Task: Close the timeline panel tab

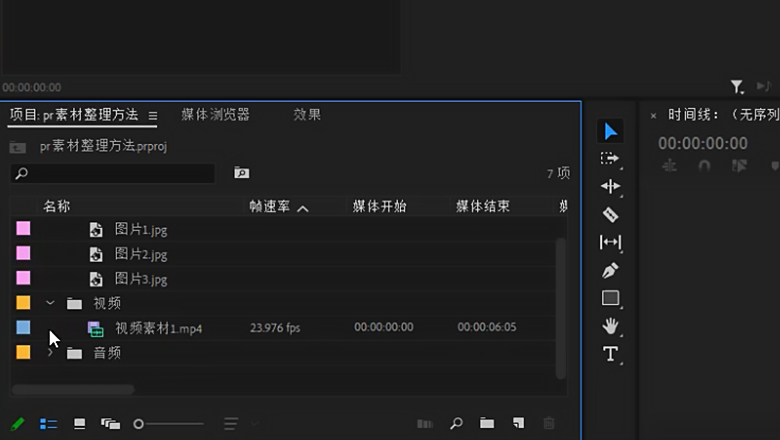Action: coord(653,116)
